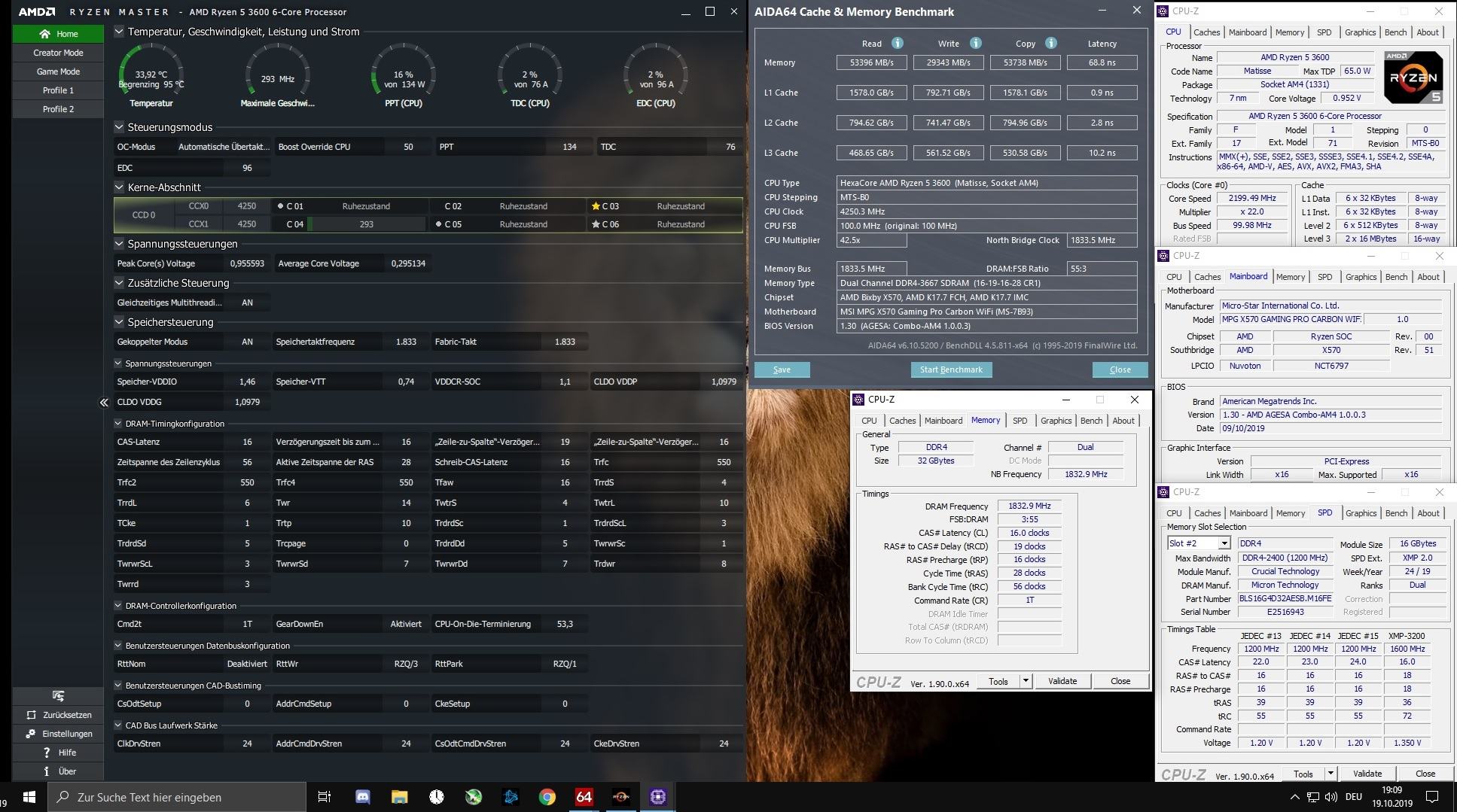
Task: Open the Windows notification center
Action: point(1433,797)
